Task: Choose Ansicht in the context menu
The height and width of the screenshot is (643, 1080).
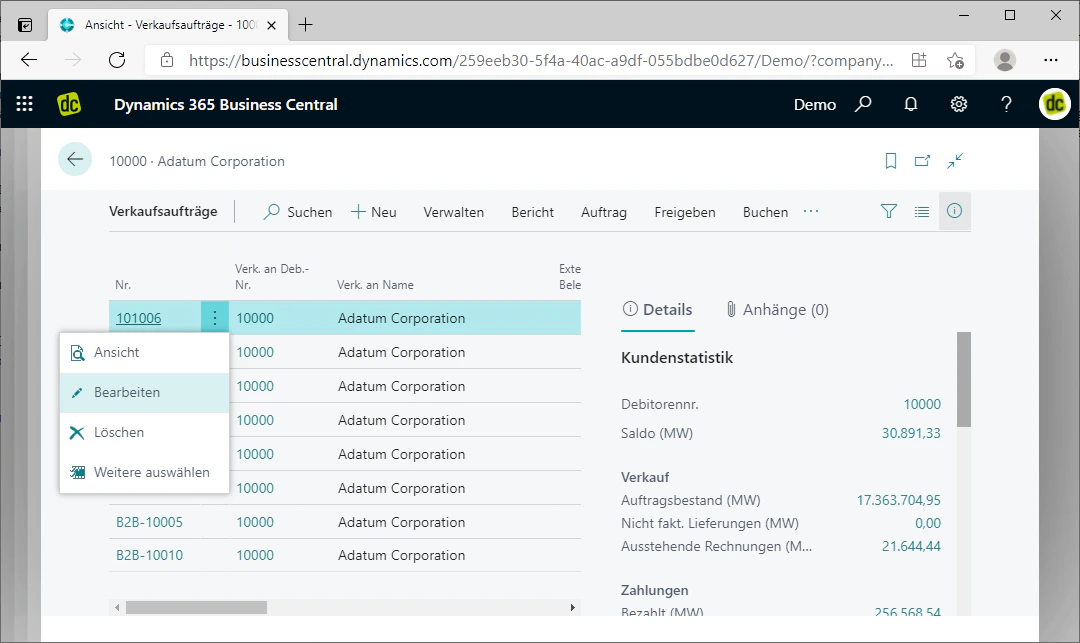Action: pos(145,352)
